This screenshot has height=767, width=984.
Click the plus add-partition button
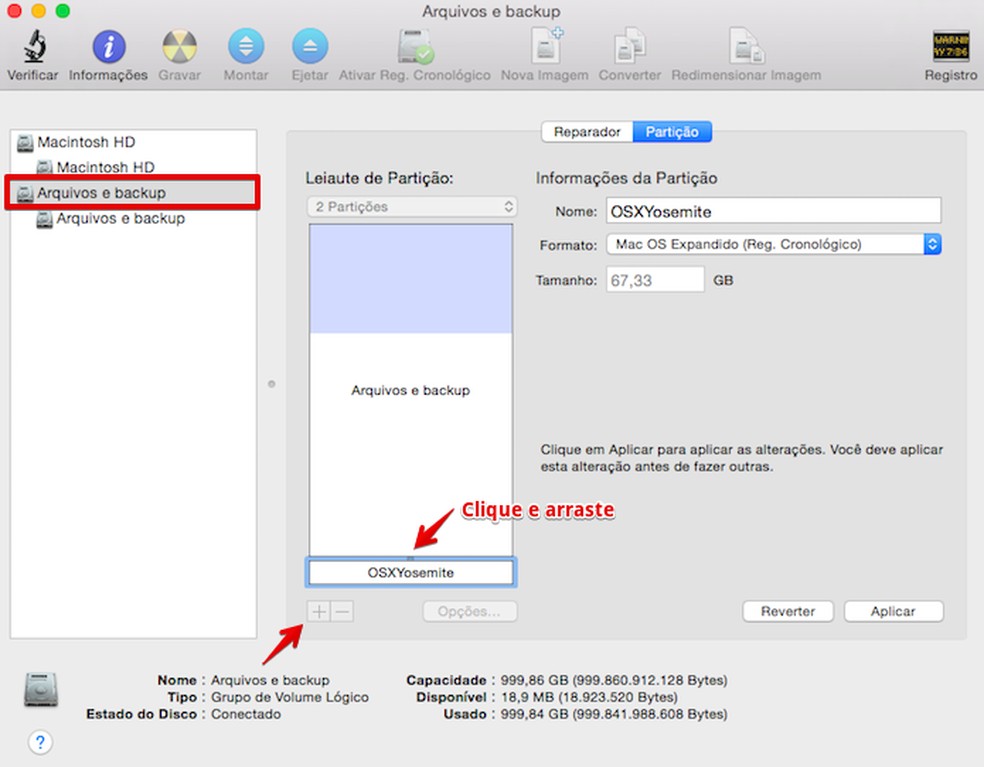[319, 611]
